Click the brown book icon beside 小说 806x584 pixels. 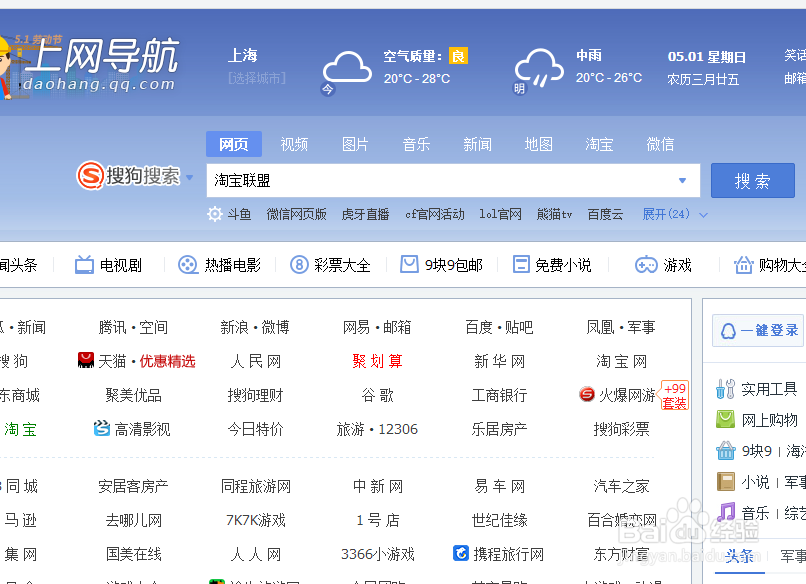[x=725, y=482]
